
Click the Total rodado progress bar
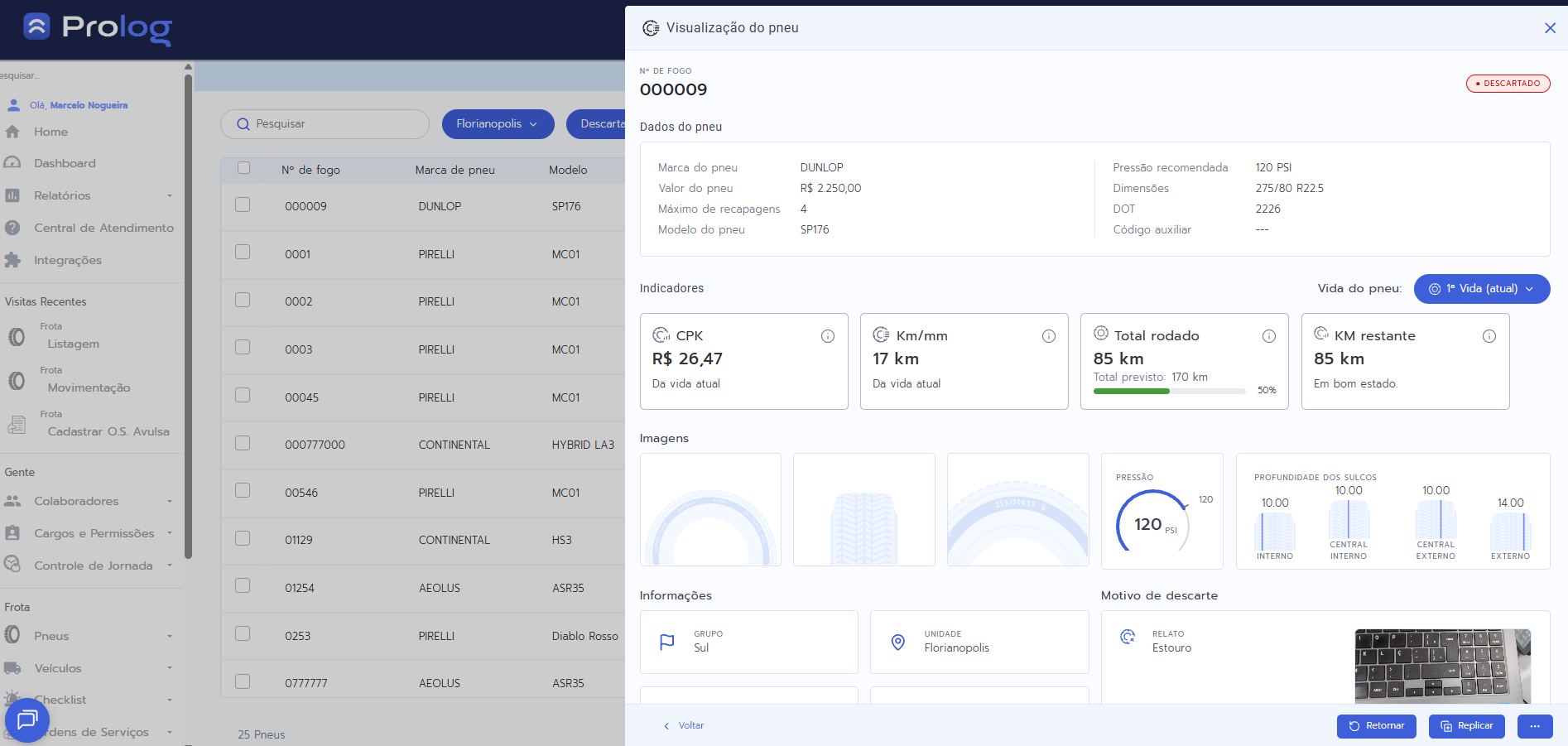tap(1169, 391)
